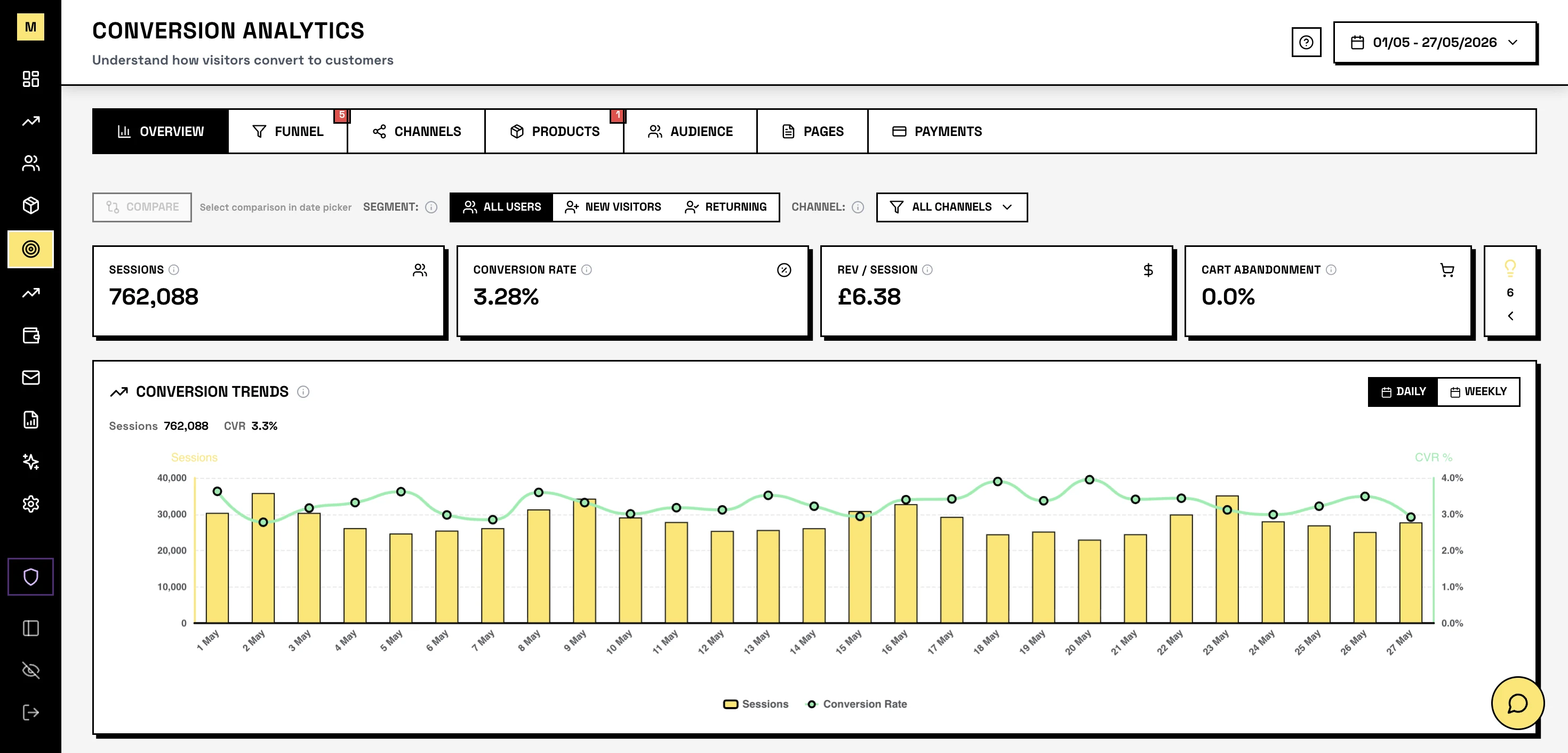Open the shield icon in sidebar

(30, 576)
